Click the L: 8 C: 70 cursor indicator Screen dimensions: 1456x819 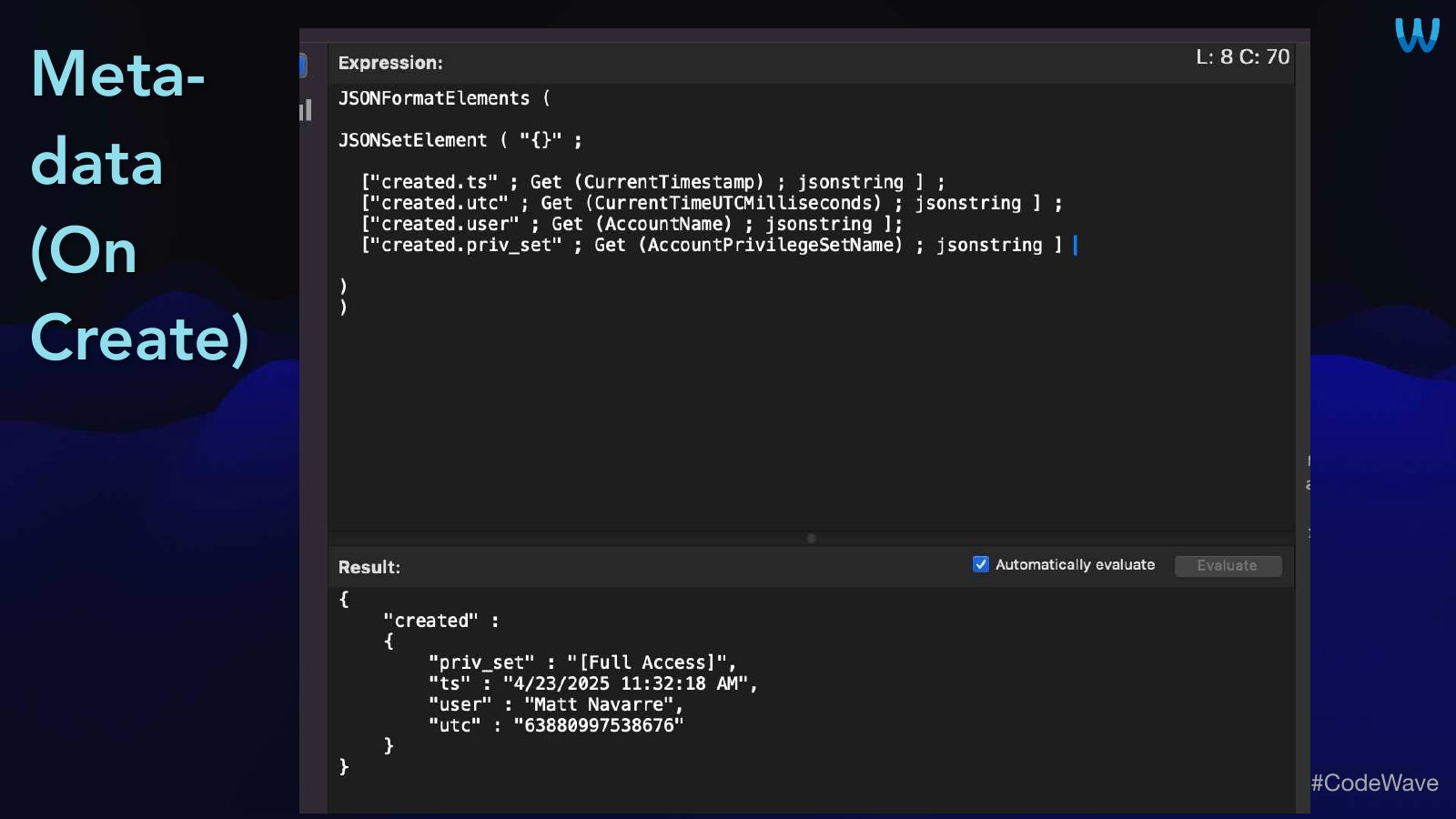pos(1243,56)
